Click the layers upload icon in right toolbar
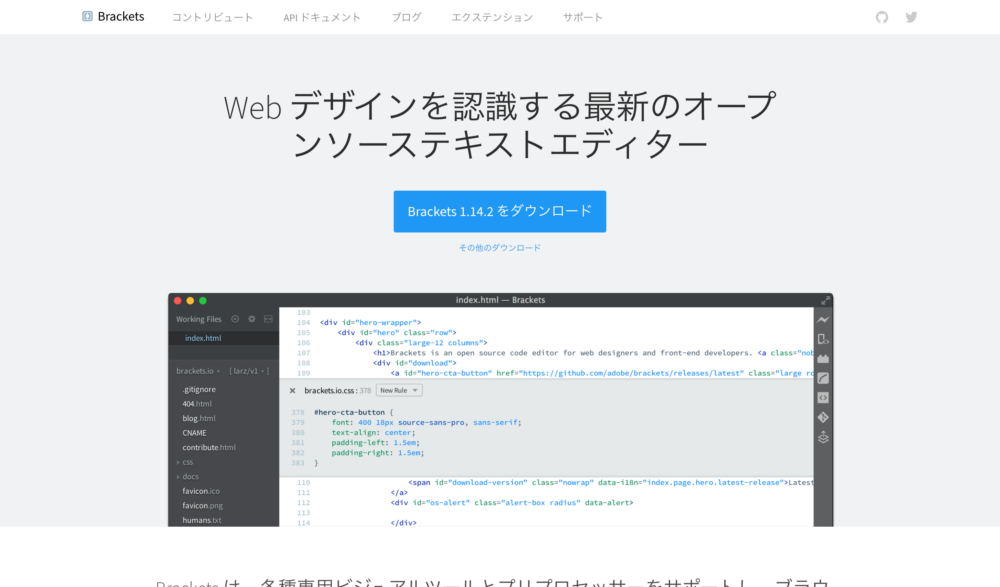The height and width of the screenshot is (587, 1000). 823,437
